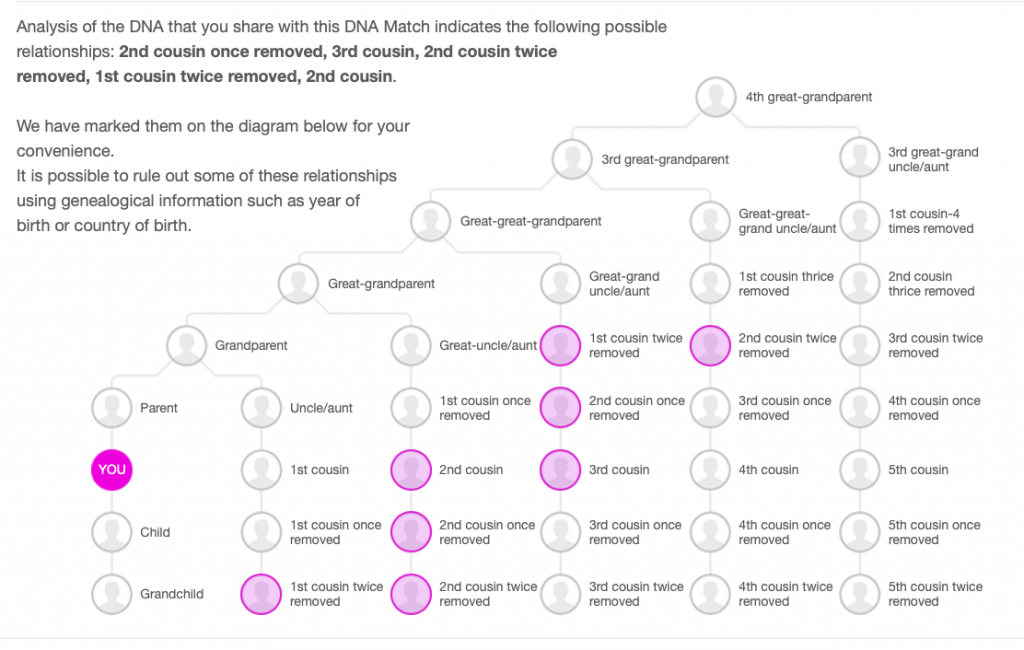Select the 5th cousin avatar icon
Screen dimensions: 1024x650
coord(860,470)
